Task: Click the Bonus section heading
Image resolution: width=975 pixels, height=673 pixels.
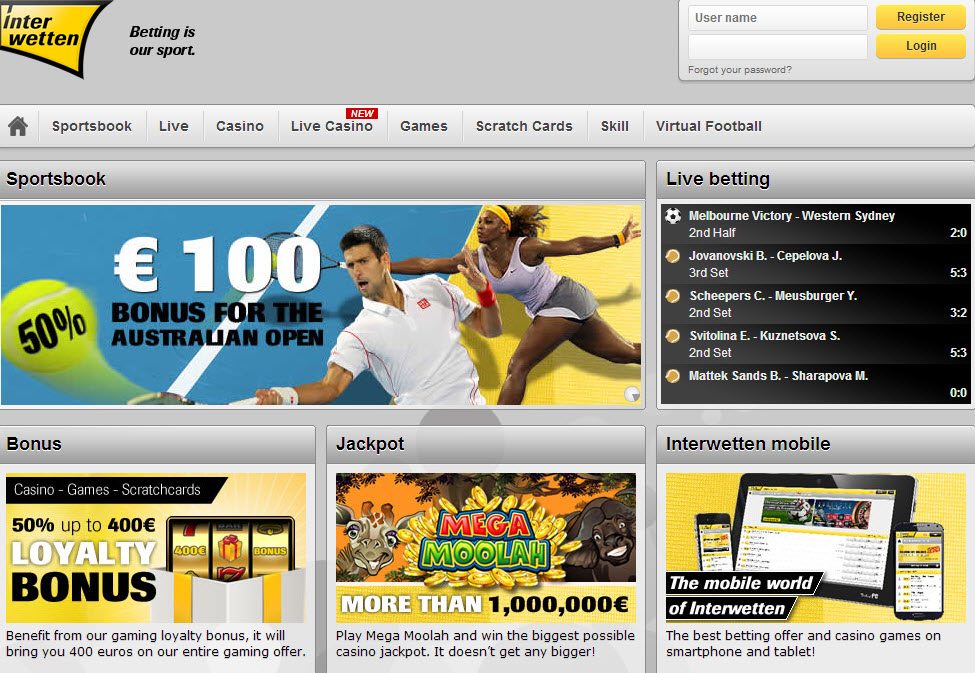Action: click(34, 444)
